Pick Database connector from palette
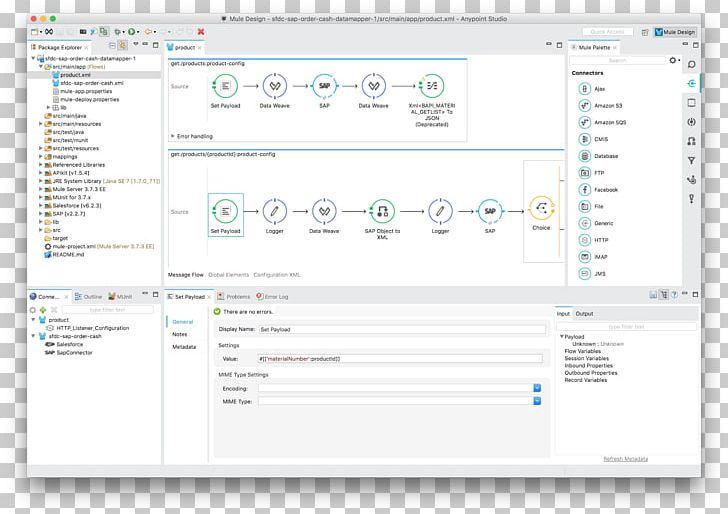This screenshot has height=514, width=728. click(x=598, y=156)
